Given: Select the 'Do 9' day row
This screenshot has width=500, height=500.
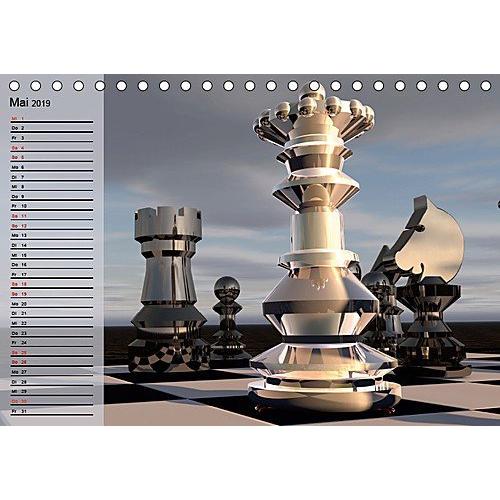Looking at the screenshot, I should point(52,197).
